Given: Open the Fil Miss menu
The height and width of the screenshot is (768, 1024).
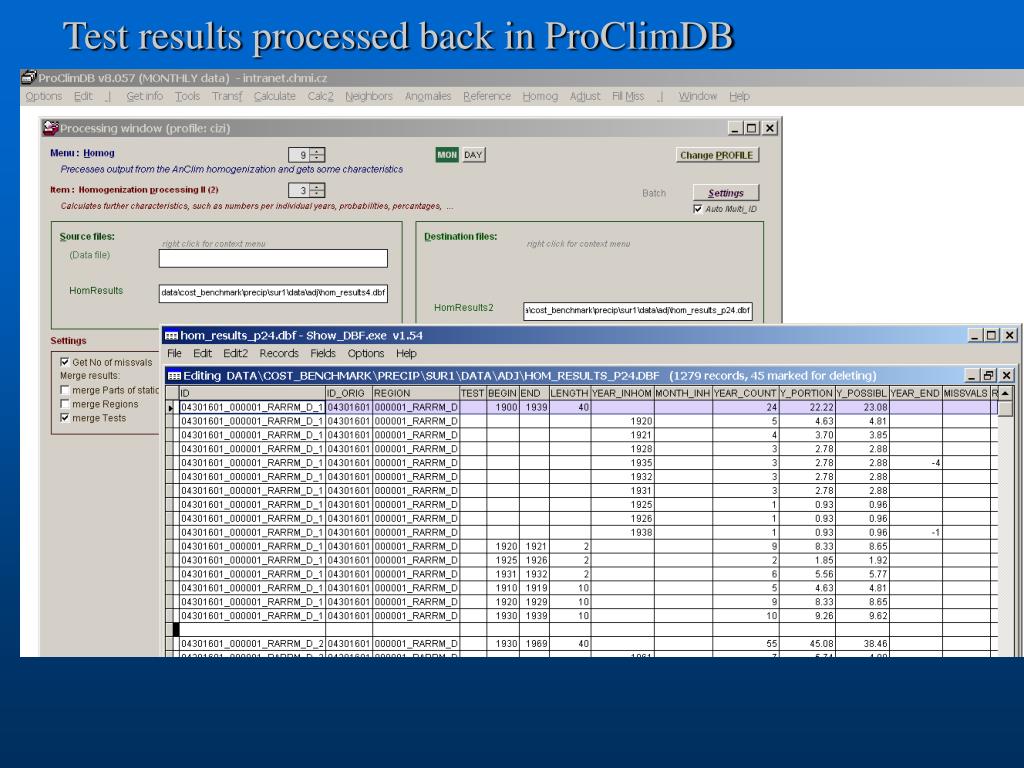Looking at the screenshot, I should [628, 96].
